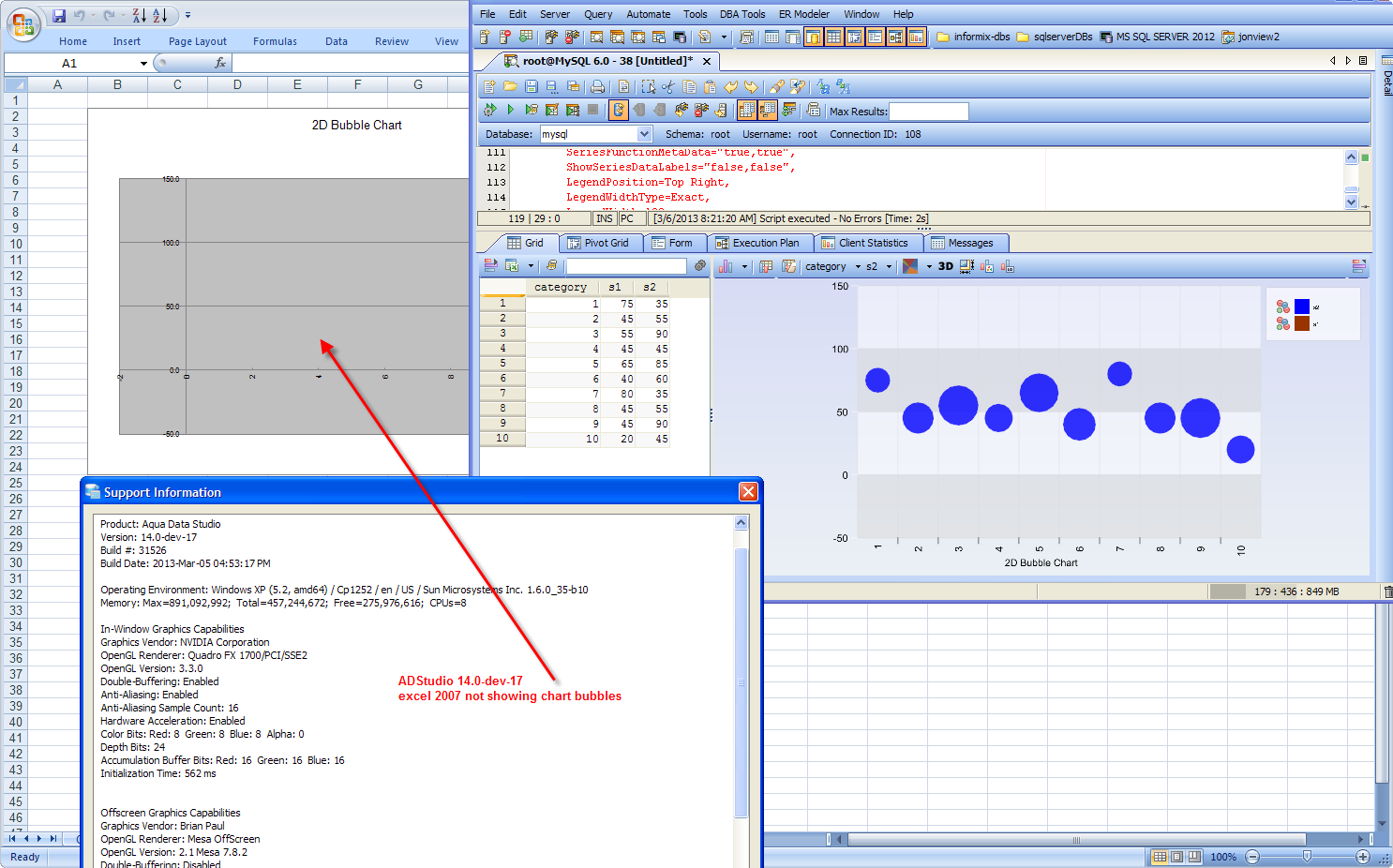
Task: Click the chart color palette icon
Action: 910,266
